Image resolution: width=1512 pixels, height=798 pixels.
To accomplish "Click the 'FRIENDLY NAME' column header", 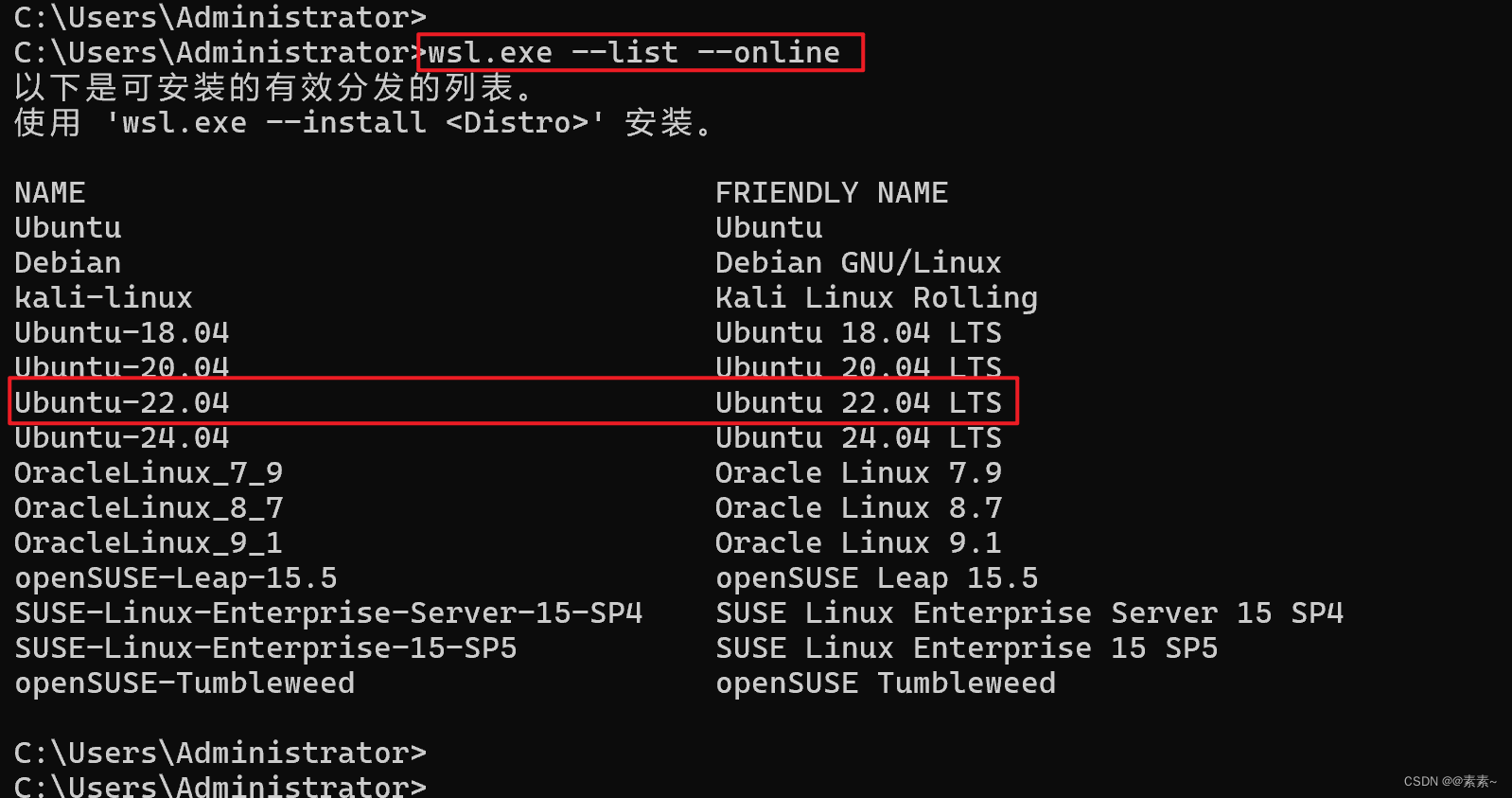I will (x=832, y=192).
